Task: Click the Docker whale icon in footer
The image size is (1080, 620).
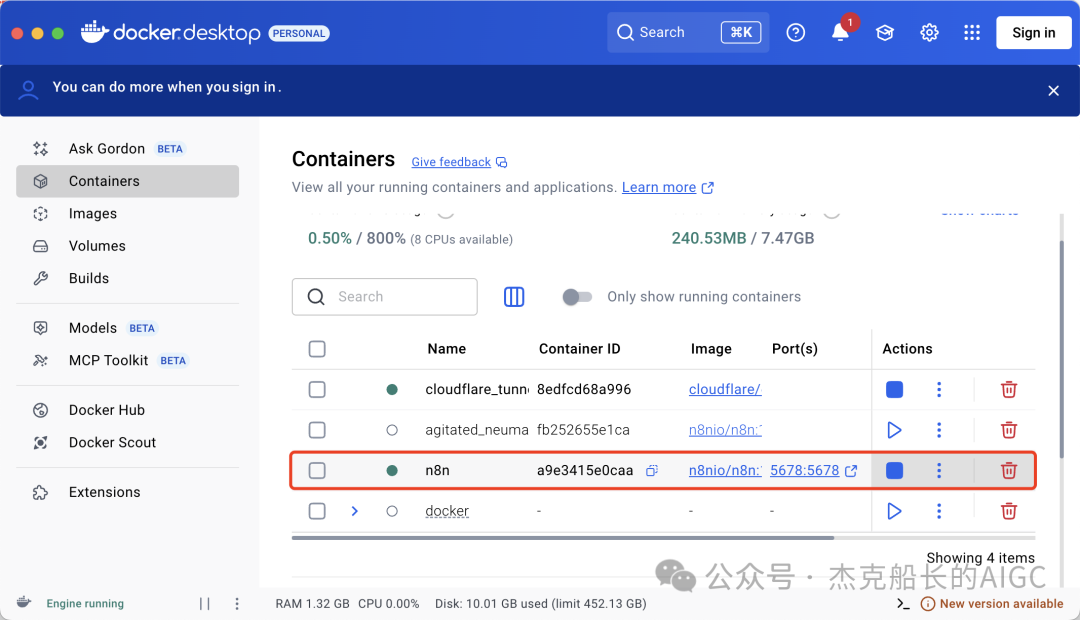Action: pyautogui.click(x=24, y=603)
